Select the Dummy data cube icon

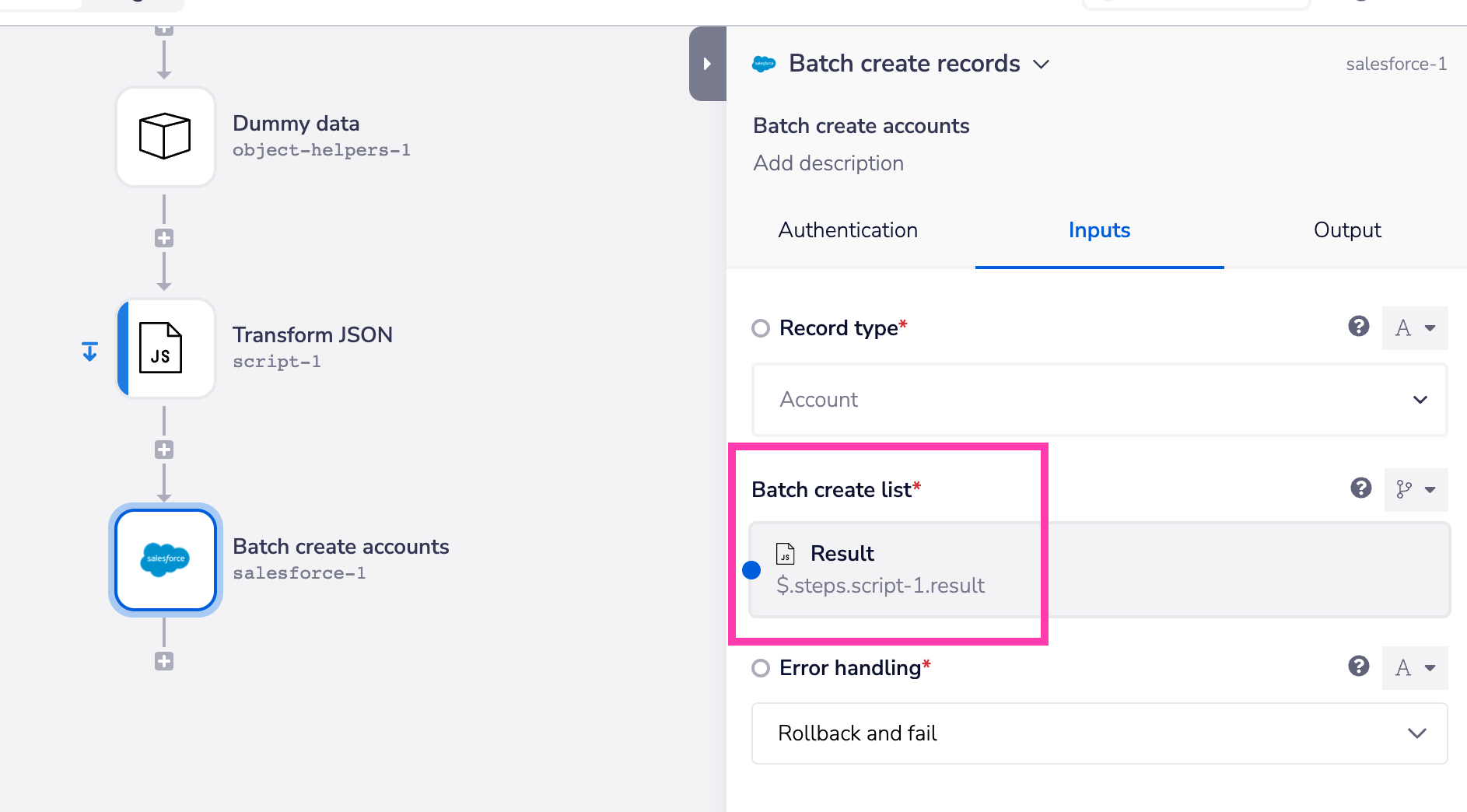click(165, 136)
